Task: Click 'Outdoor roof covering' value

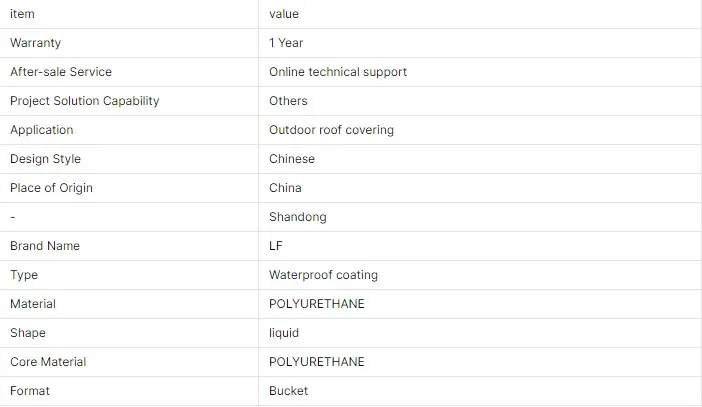Action: 331,130
